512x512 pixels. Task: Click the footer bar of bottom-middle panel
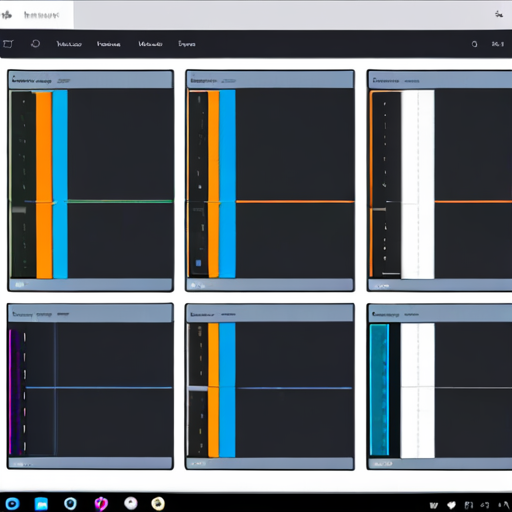pos(270,463)
